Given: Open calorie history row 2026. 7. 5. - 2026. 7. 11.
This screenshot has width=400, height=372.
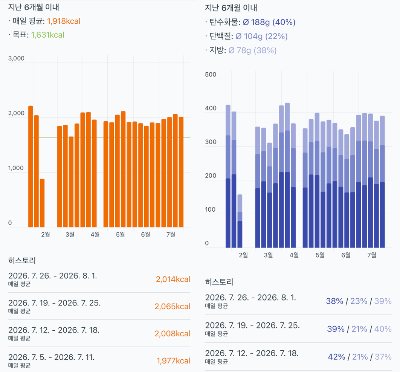Looking at the screenshot, I should pyautogui.click(x=99, y=361).
